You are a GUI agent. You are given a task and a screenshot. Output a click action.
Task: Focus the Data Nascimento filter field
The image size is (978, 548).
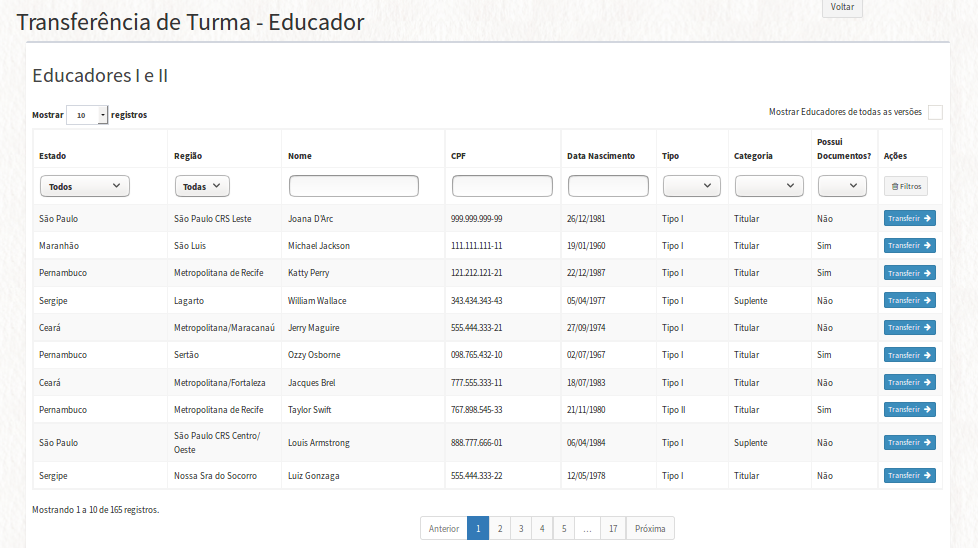pos(608,186)
